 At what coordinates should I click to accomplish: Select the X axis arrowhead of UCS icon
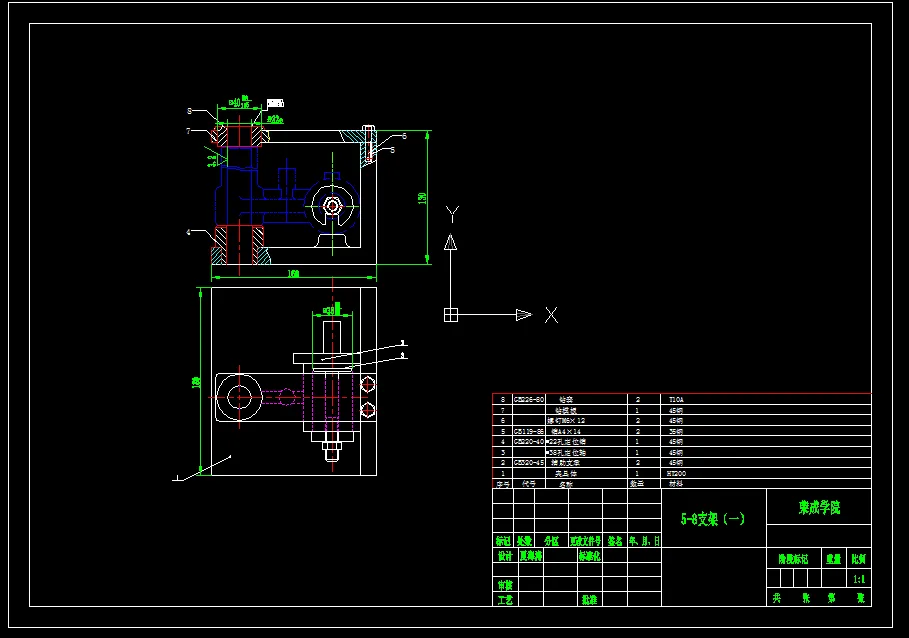[x=523, y=315]
